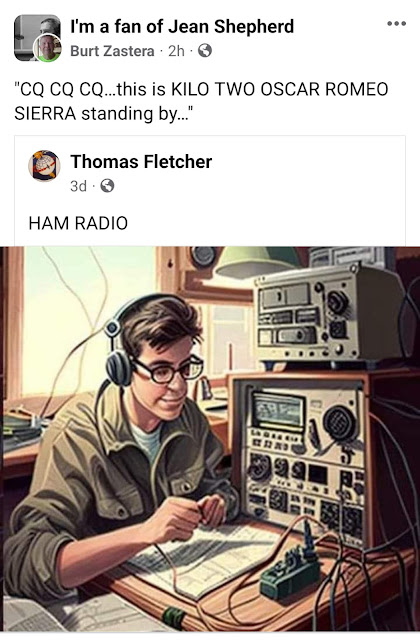
Task: Click Burt Zastera's small profile picture
Action: [x=47, y=48]
